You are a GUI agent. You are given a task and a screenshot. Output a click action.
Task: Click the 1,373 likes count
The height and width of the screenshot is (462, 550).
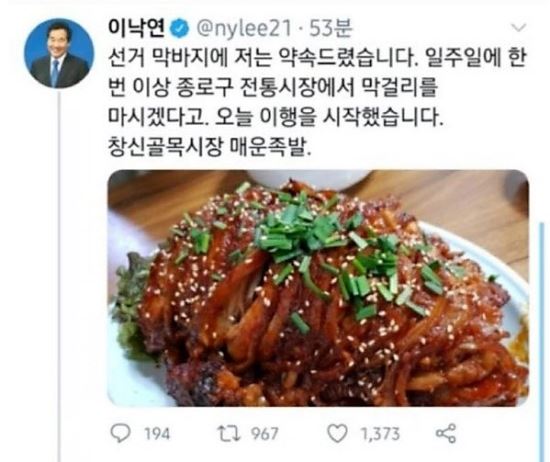pos(380,434)
